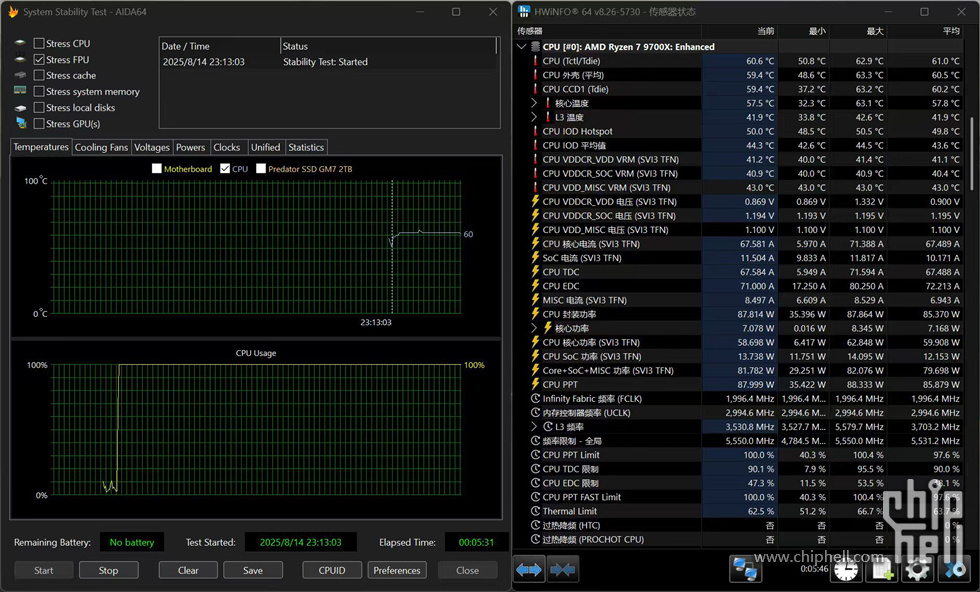The height and width of the screenshot is (592, 980).
Task: Expand the L3 温度 sensor row
Action: click(x=534, y=118)
